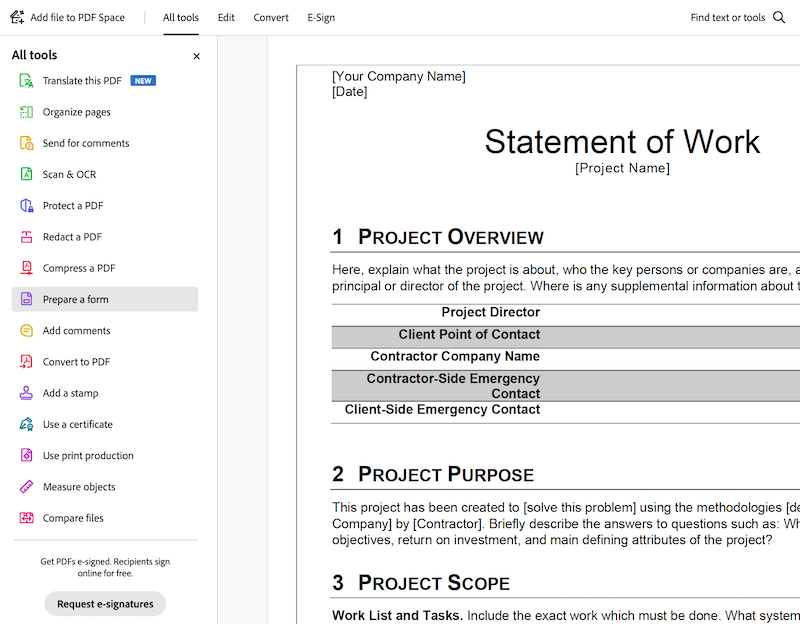Image resolution: width=800 pixels, height=624 pixels.
Task: Click the Statement of Work title
Action: point(622,141)
